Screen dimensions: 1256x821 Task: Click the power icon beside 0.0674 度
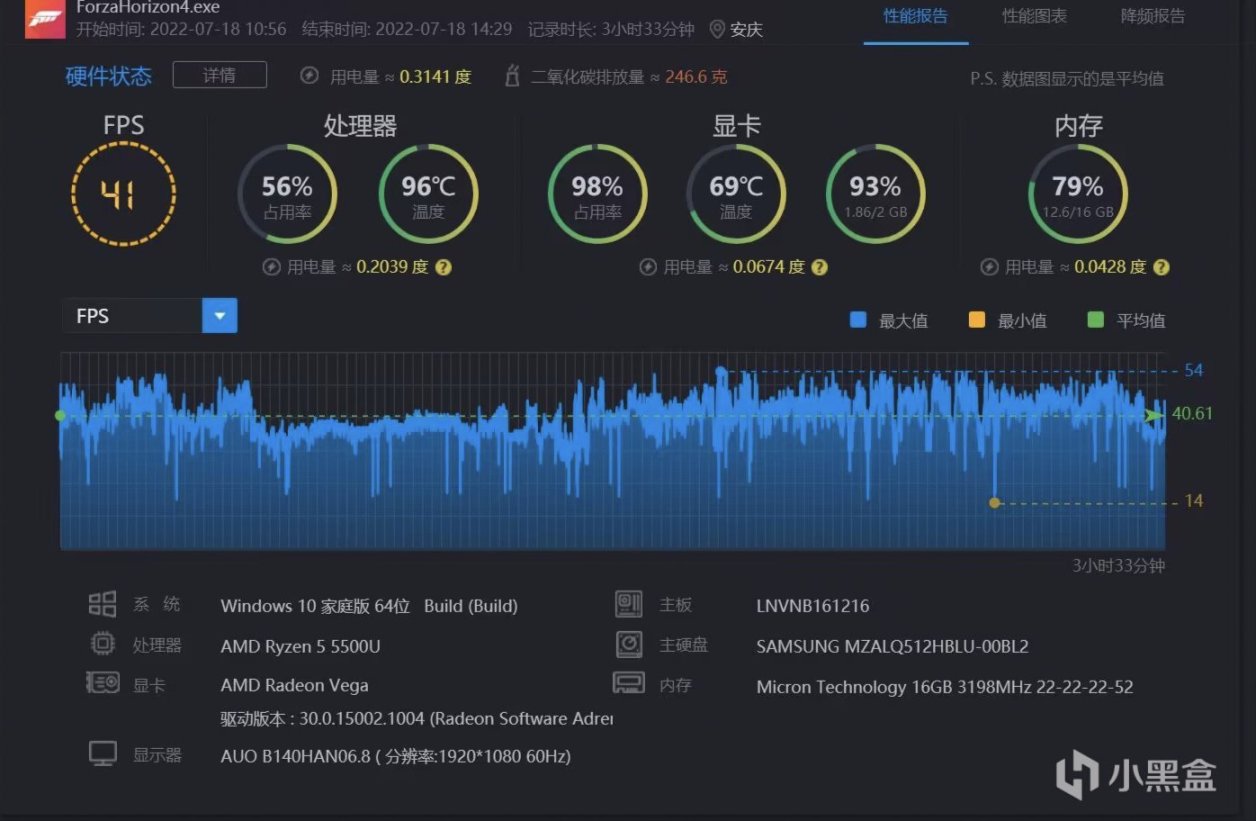(x=647, y=267)
